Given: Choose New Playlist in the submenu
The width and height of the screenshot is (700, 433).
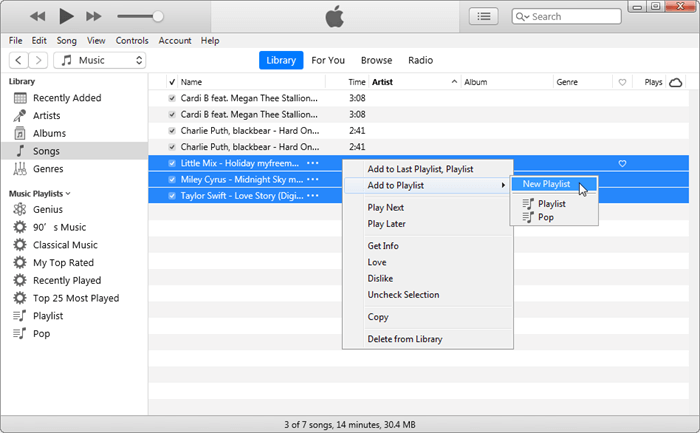Looking at the screenshot, I should click(554, 184).
